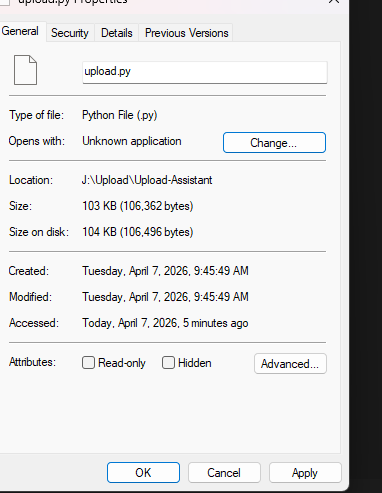This screenshot has height=493, width=382.
Task: Open the Previous Versions tab
Action: (x=187, y=33)
